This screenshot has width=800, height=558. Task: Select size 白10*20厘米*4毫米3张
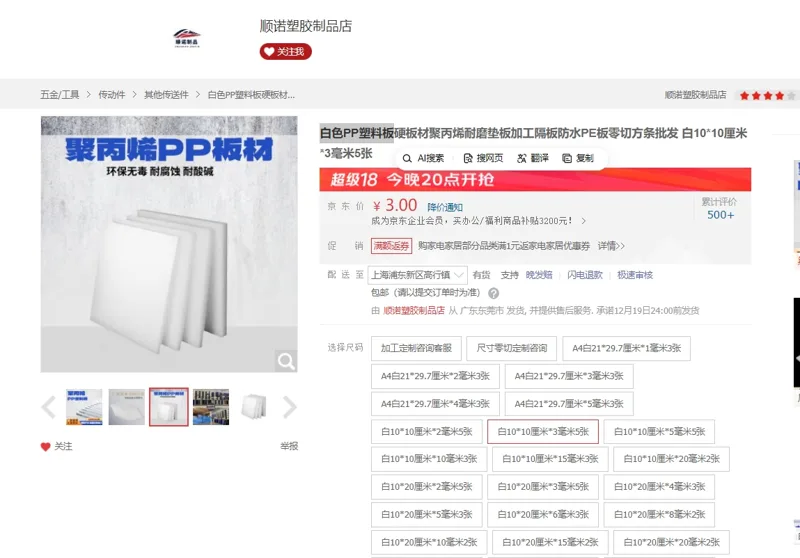click(x=659, y=487)
